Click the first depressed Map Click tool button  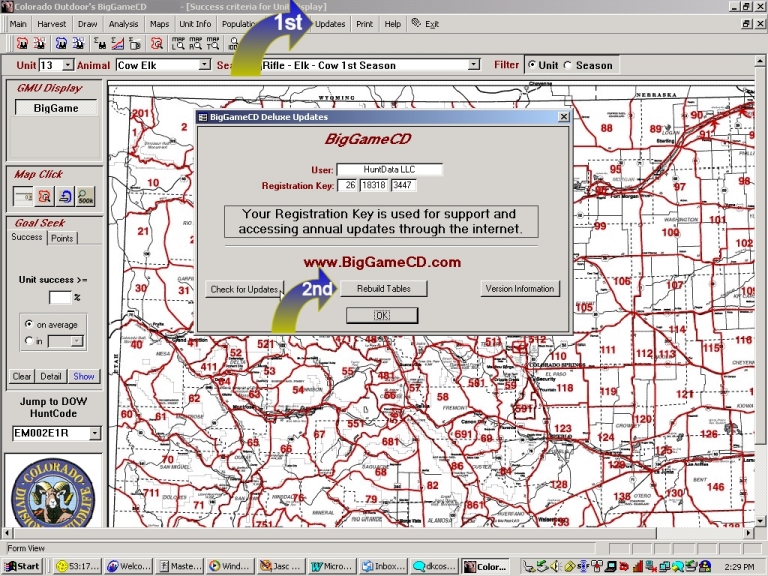pyautogui.click(x=23, y=196)
